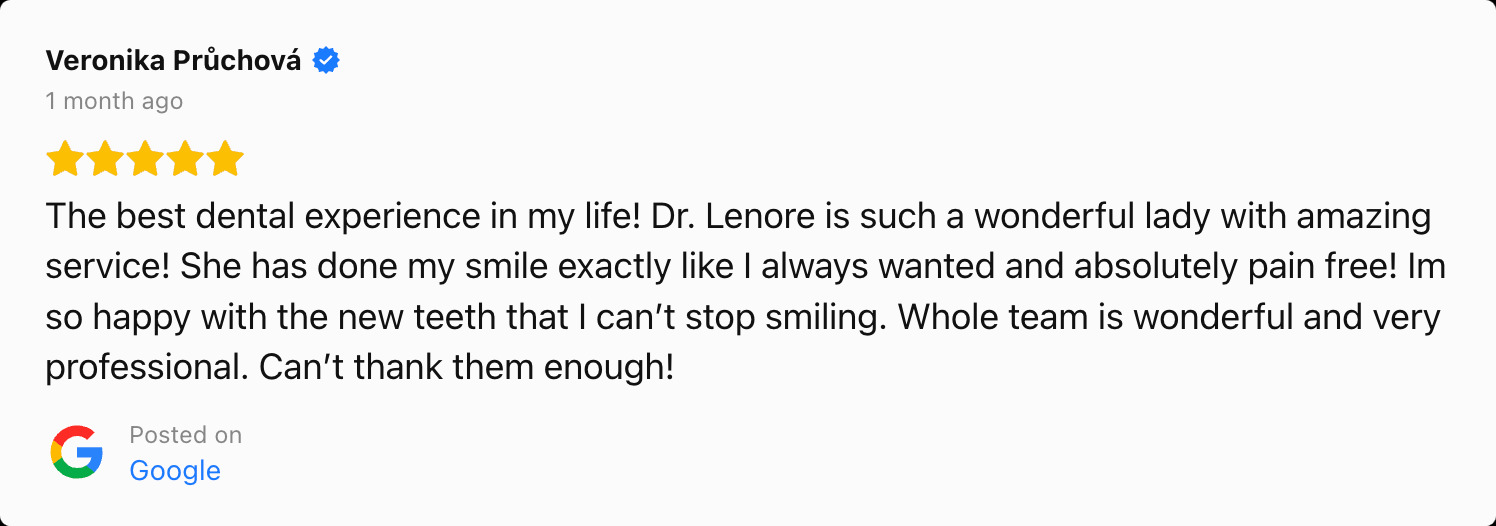The image size is (1496, 526).
Task: Select the second gold star
Action: [x=105, y=159]
